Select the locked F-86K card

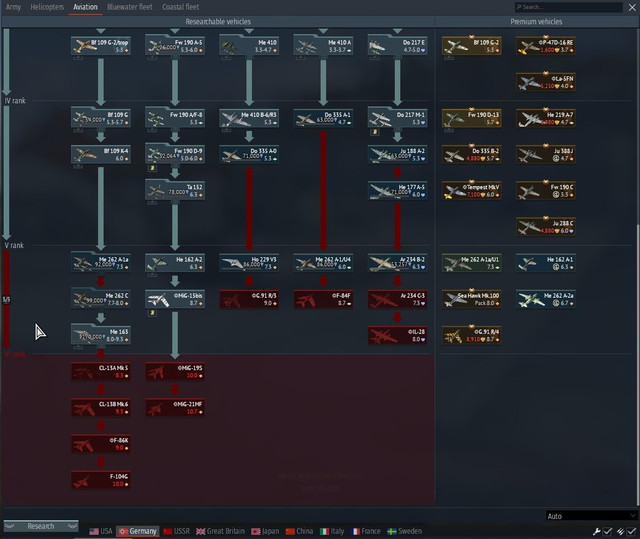[101, 444]
